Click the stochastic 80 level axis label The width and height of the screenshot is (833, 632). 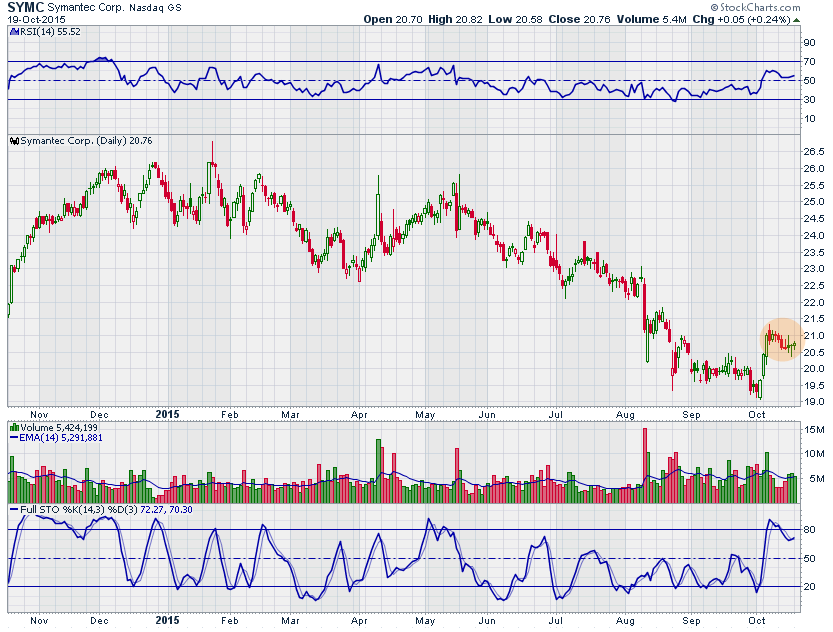click(x=809, y=529)
